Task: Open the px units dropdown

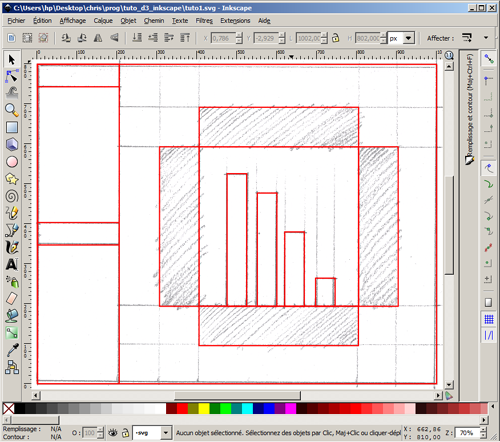Action: 408,38
